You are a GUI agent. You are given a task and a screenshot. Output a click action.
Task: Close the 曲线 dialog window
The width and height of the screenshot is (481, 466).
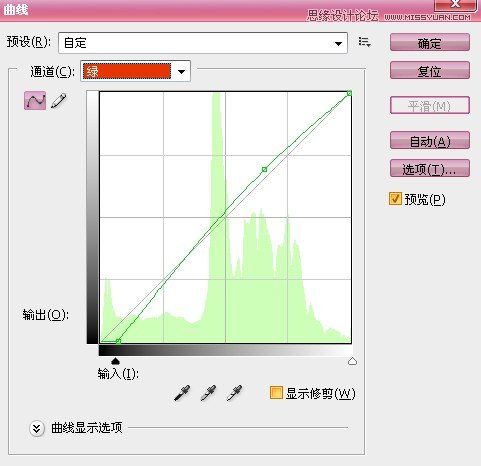pos(455,4)
